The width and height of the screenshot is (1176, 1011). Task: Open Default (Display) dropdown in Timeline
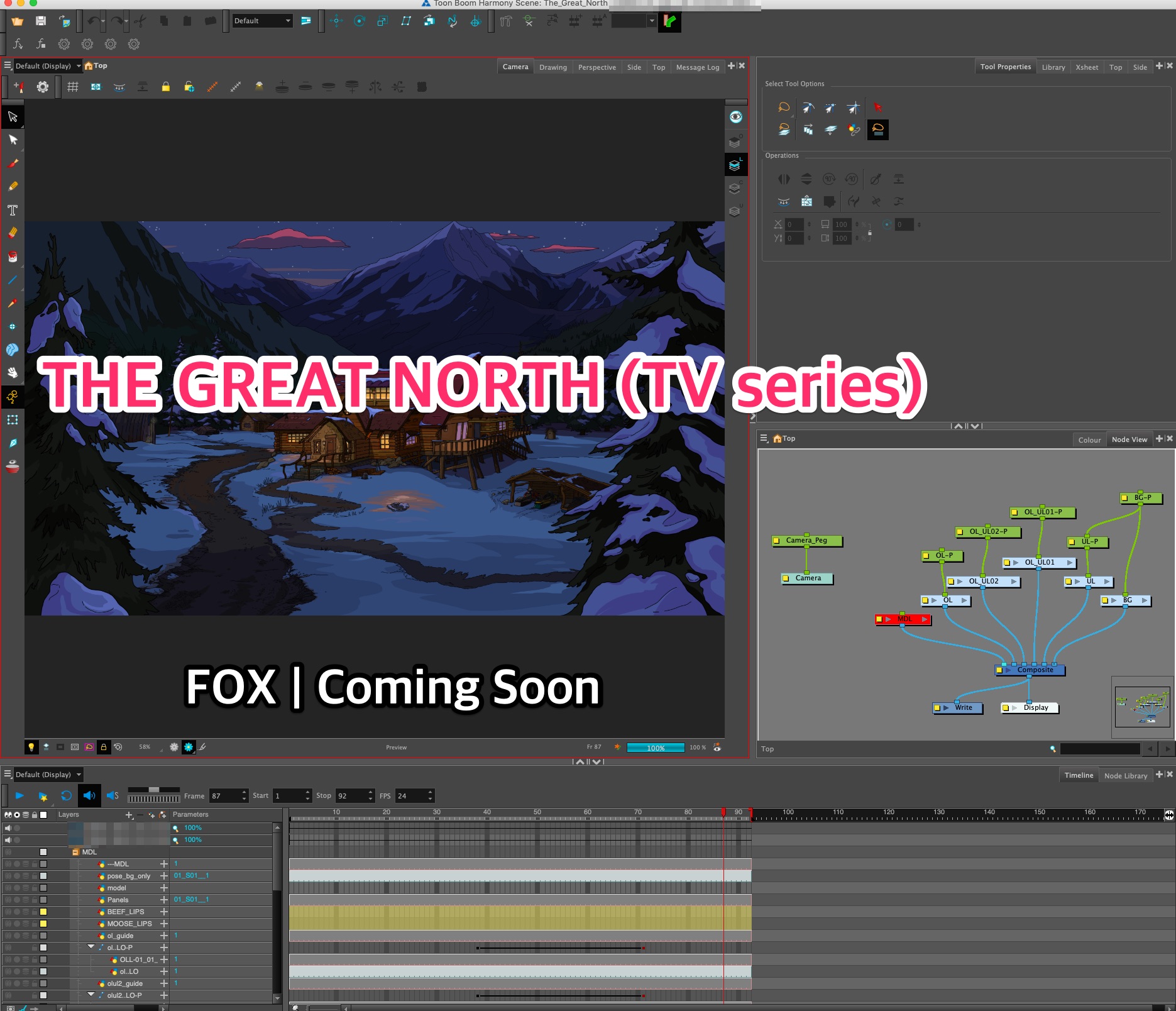[x=48, y=775]
